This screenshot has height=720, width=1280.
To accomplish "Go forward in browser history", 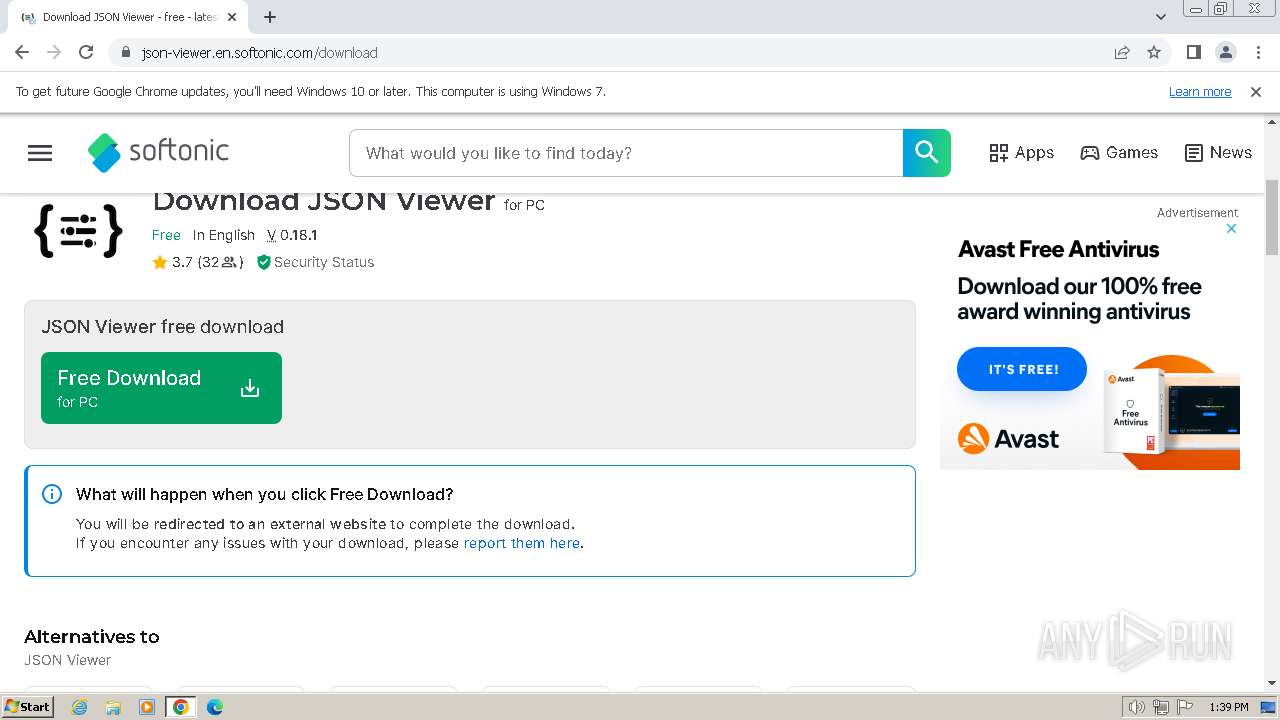I will pyautogui.click(x=54, y=53).
